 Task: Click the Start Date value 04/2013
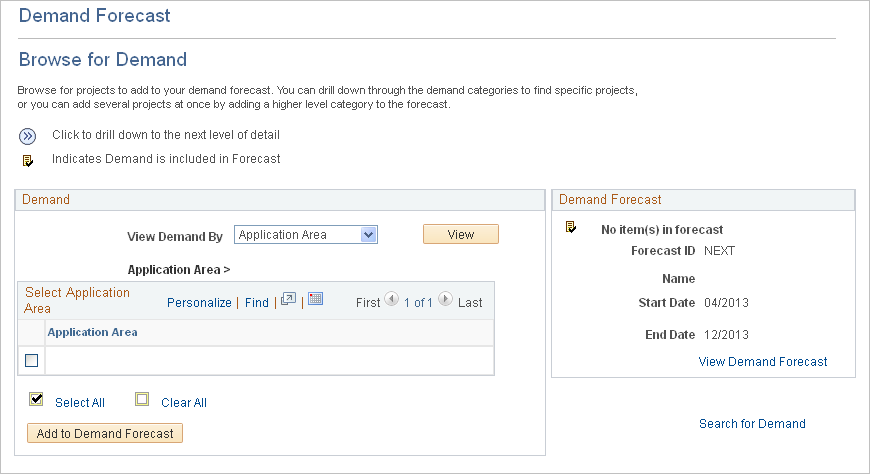click(726, 302)
